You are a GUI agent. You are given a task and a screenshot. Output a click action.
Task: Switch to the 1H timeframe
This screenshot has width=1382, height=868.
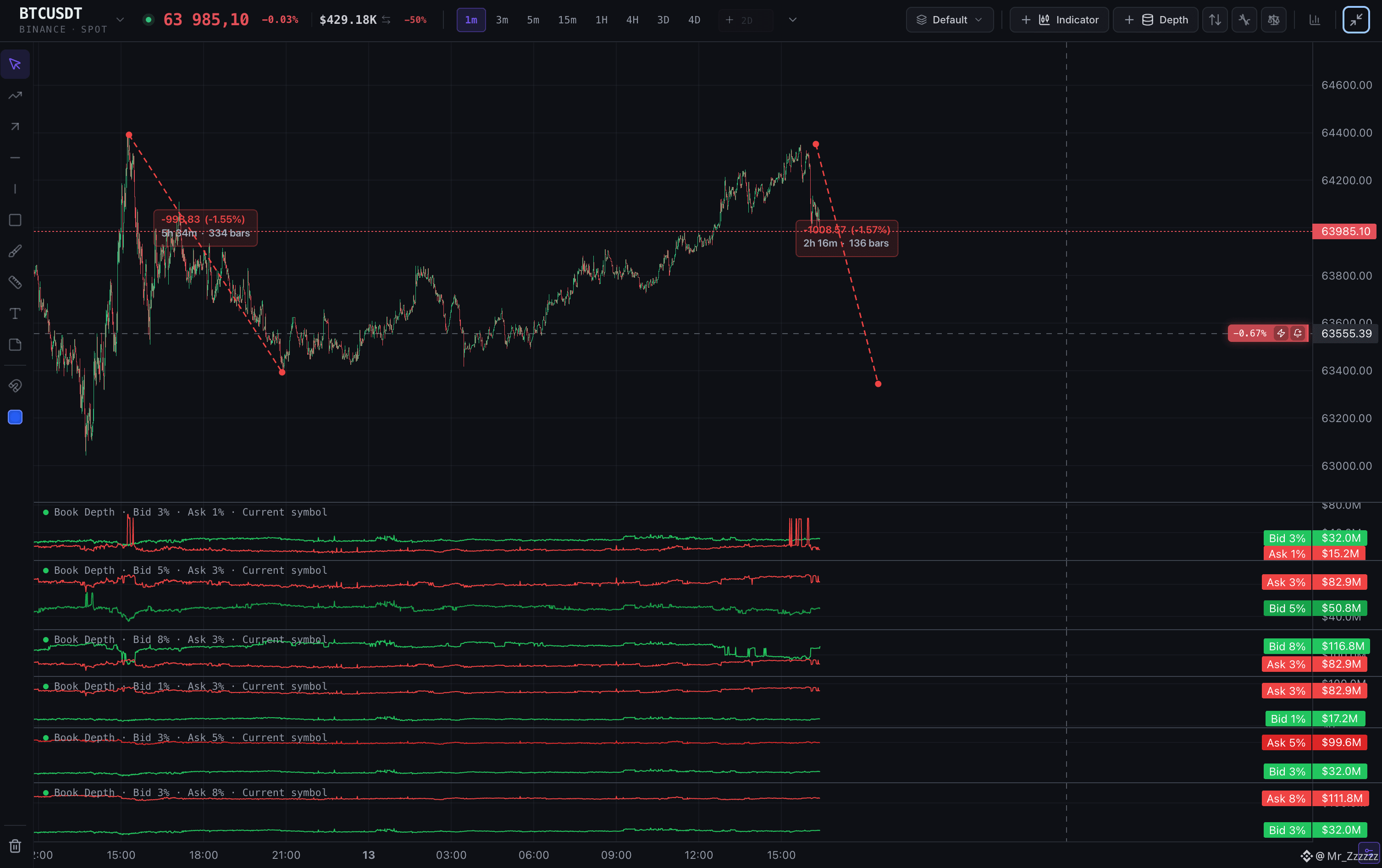(x=602, y=20)
